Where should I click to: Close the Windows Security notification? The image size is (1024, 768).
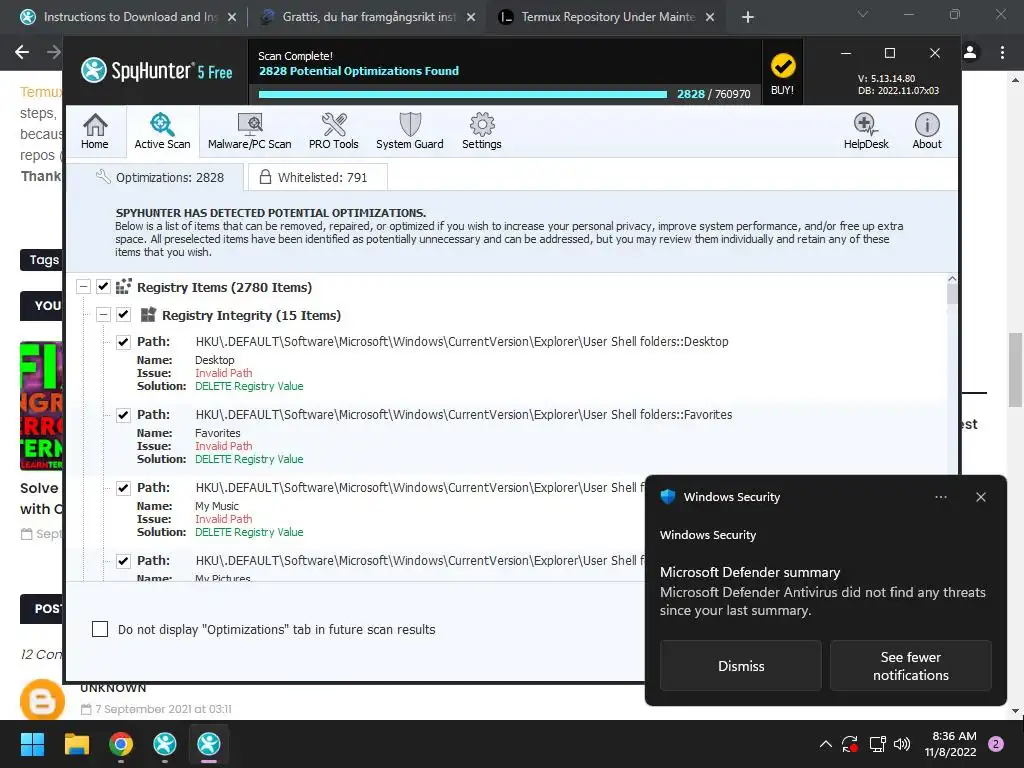click(x=981, y=497)
